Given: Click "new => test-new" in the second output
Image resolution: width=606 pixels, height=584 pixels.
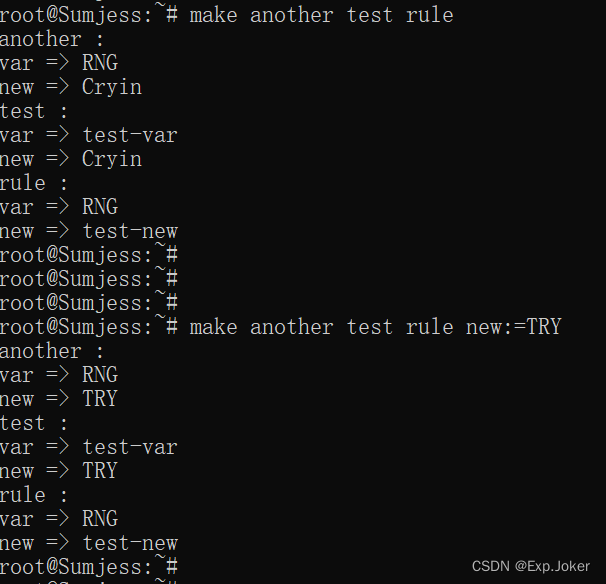Looking at the screenshot, I should [x=89, y=543].
